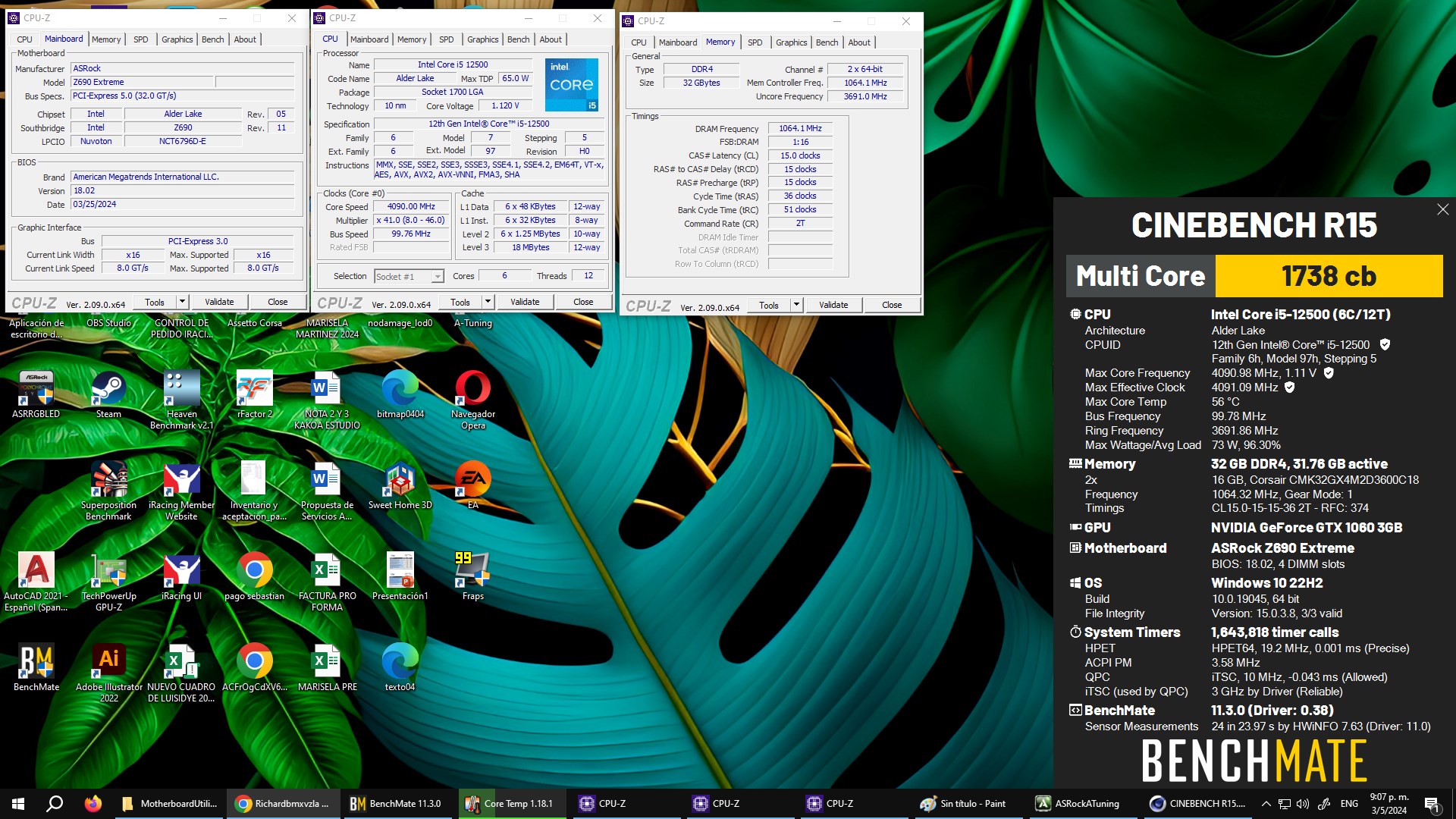Switch to CPU tab in Memory window

click(x=639, y=42)
